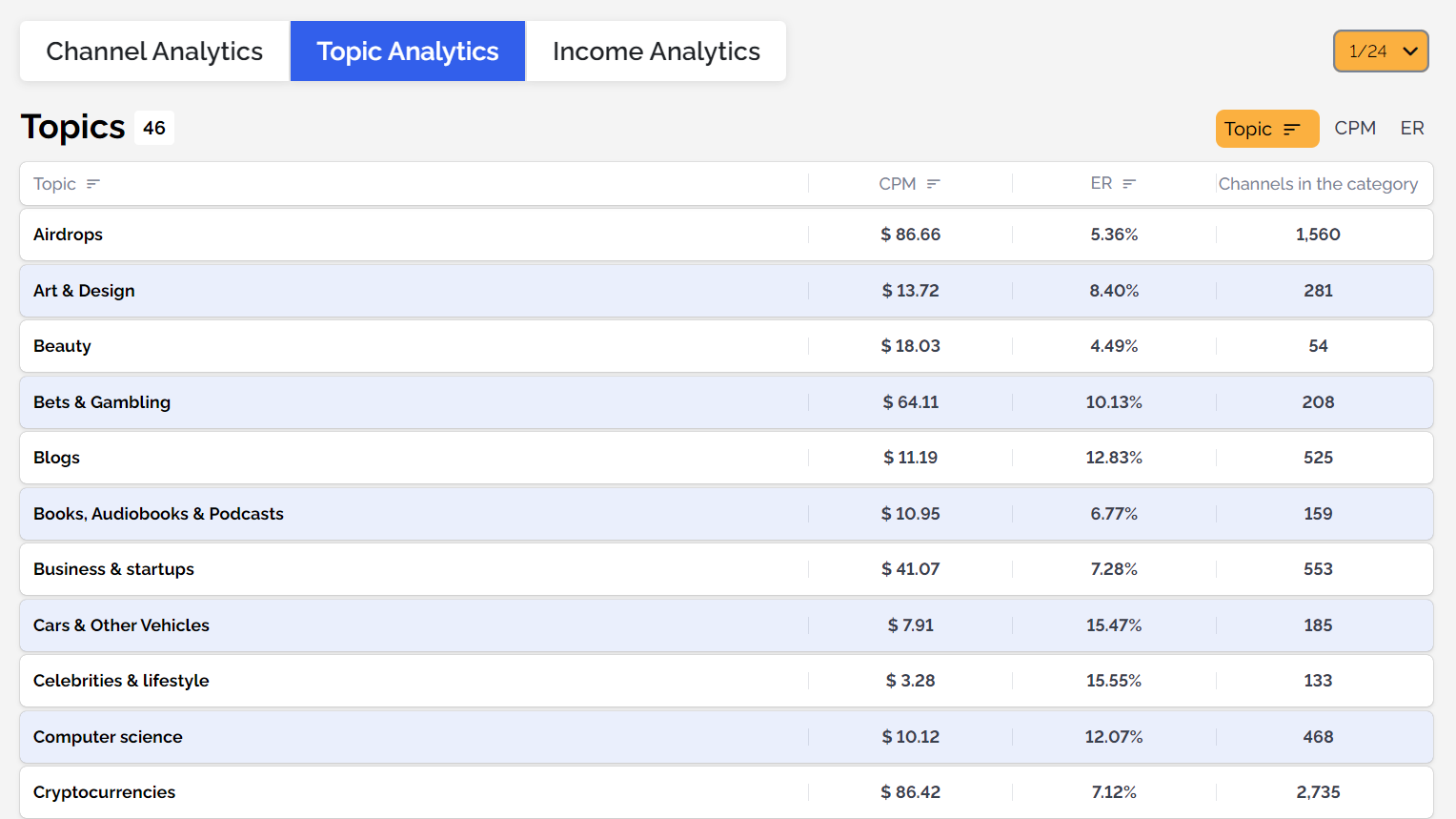Open the Art & Design topic
The height and width of the screenshot is (819, 1456).
pyautogui.click(x=726, y=291)
